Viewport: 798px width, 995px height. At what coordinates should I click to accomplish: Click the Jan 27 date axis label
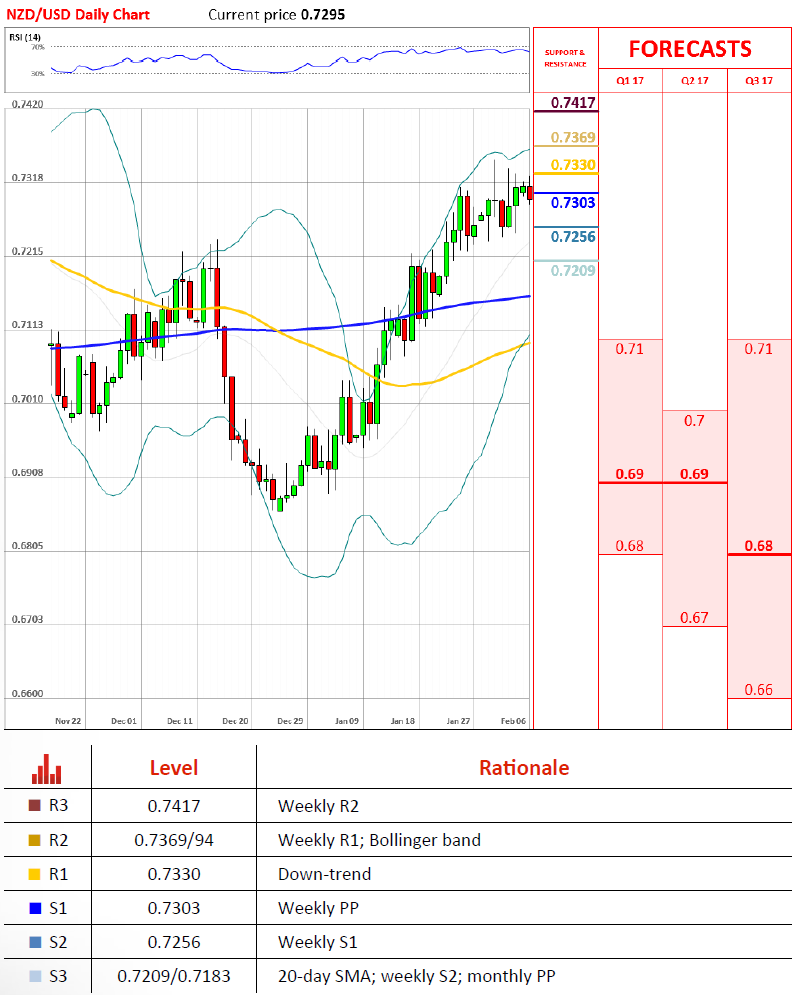click(458, 721)
